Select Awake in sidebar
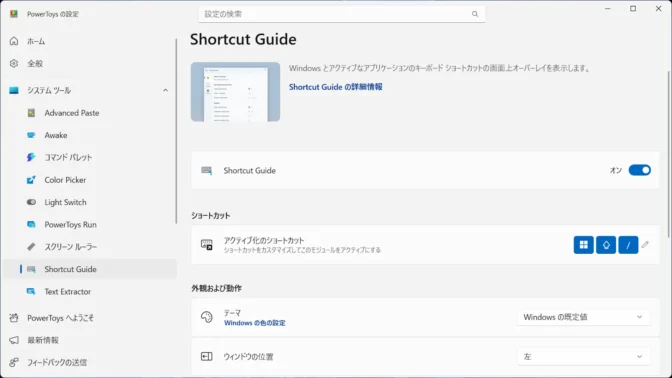This screenshot has height=378, width=672. point(89,135)
